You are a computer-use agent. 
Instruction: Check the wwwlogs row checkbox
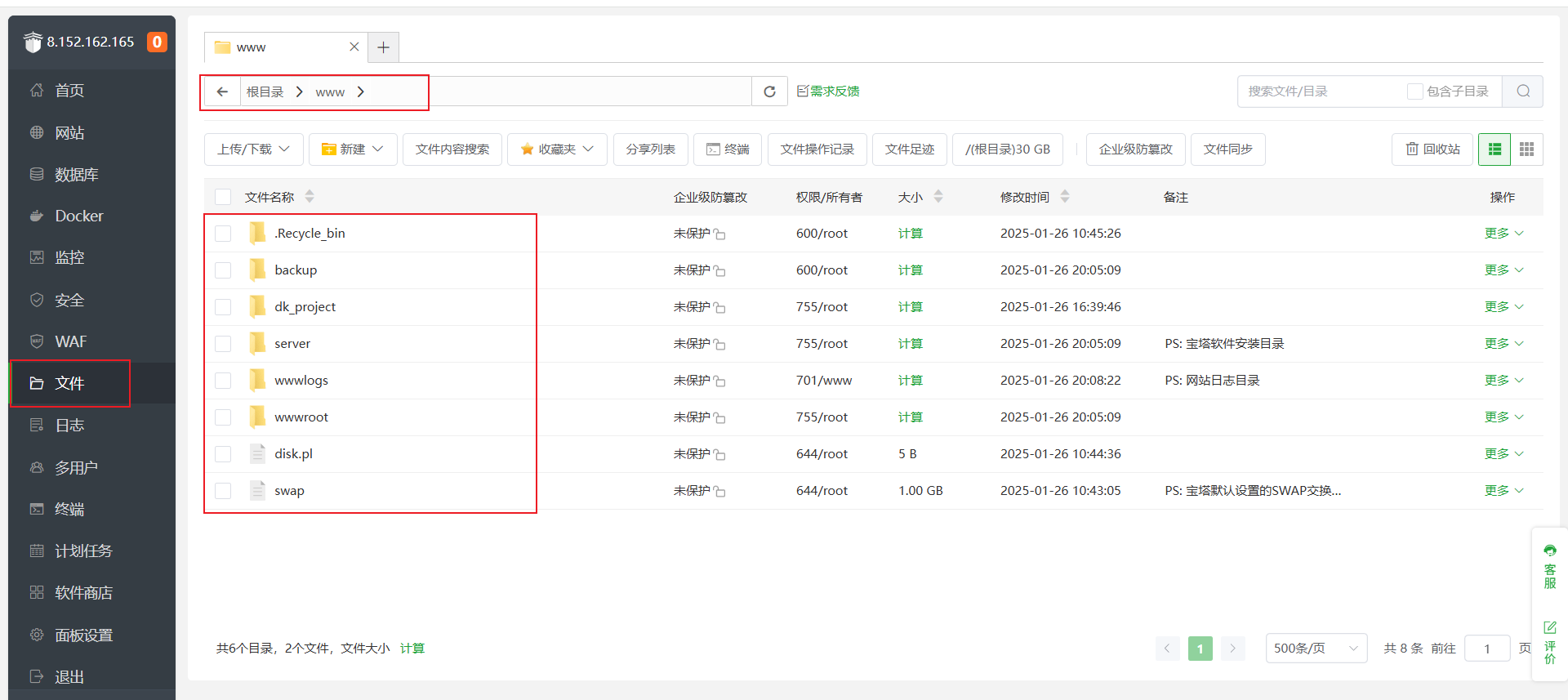pos(223,381)
